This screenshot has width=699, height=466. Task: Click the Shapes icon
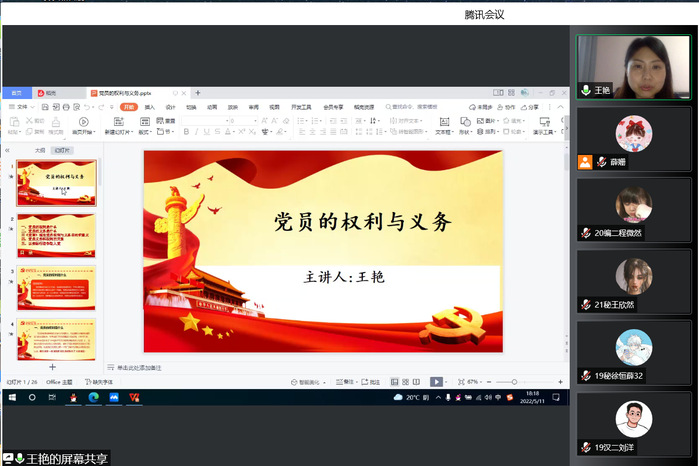(465, 122)
